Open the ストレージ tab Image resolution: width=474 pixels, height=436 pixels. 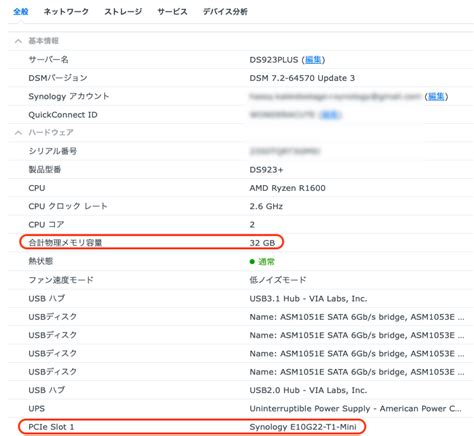tap(123, 12)
